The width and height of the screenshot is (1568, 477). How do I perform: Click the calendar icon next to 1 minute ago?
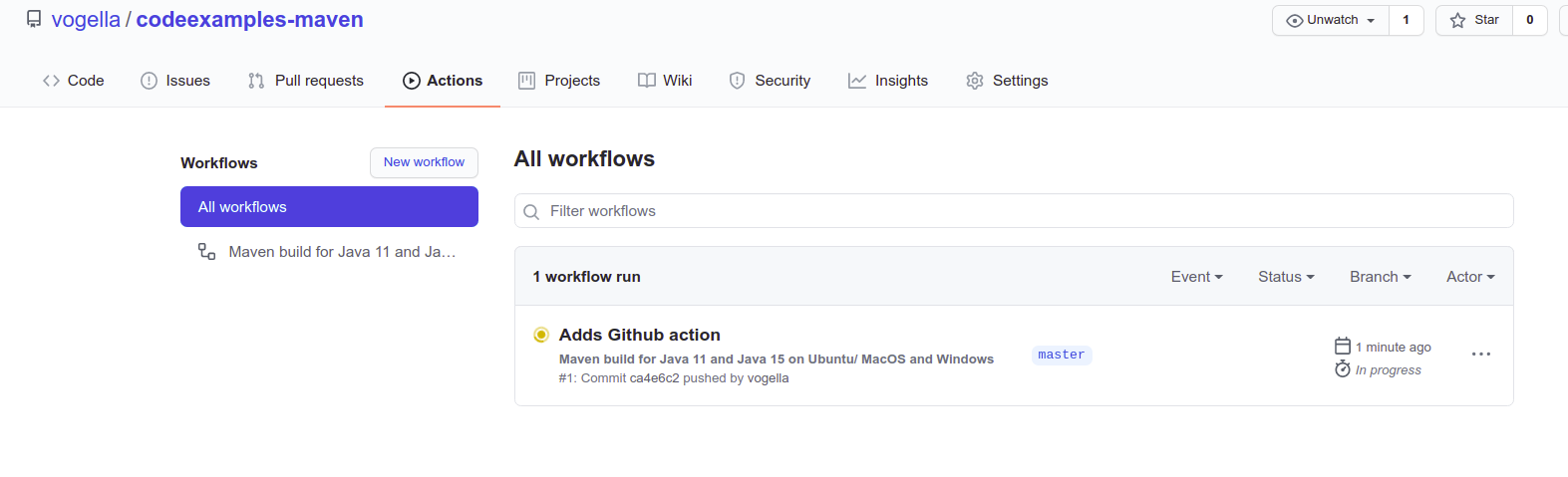pyautogui.click(x=1343, y=346)
